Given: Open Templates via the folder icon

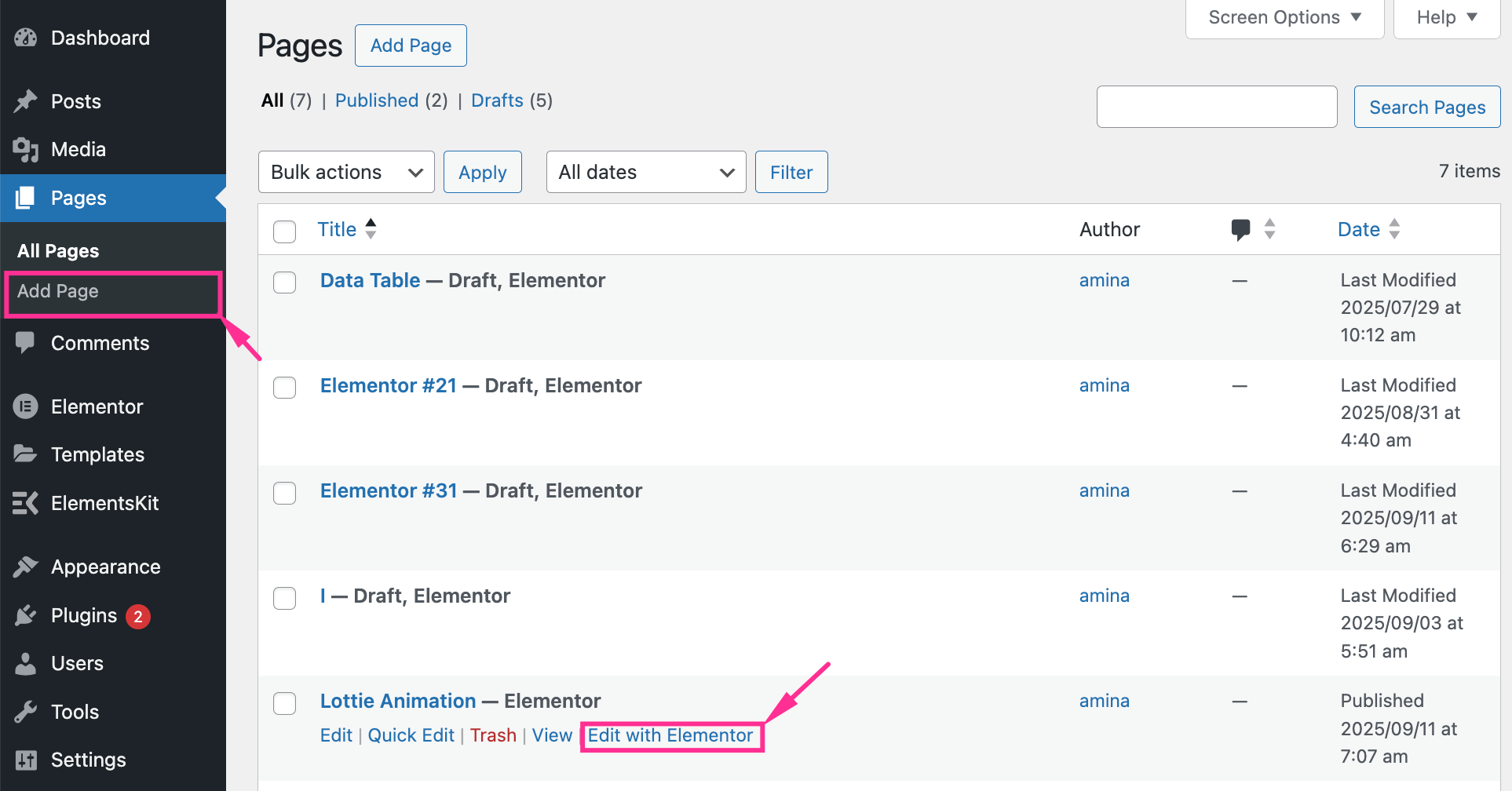Looking at the screenshot, I should (26, 454).
